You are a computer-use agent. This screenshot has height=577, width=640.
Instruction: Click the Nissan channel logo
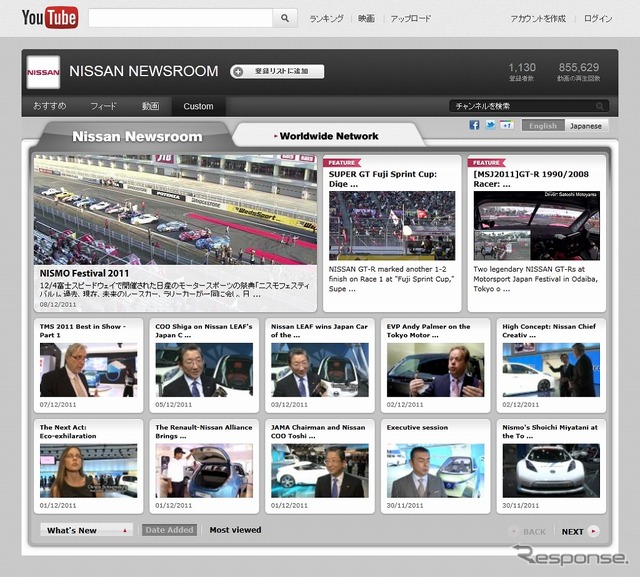(43, 72)
